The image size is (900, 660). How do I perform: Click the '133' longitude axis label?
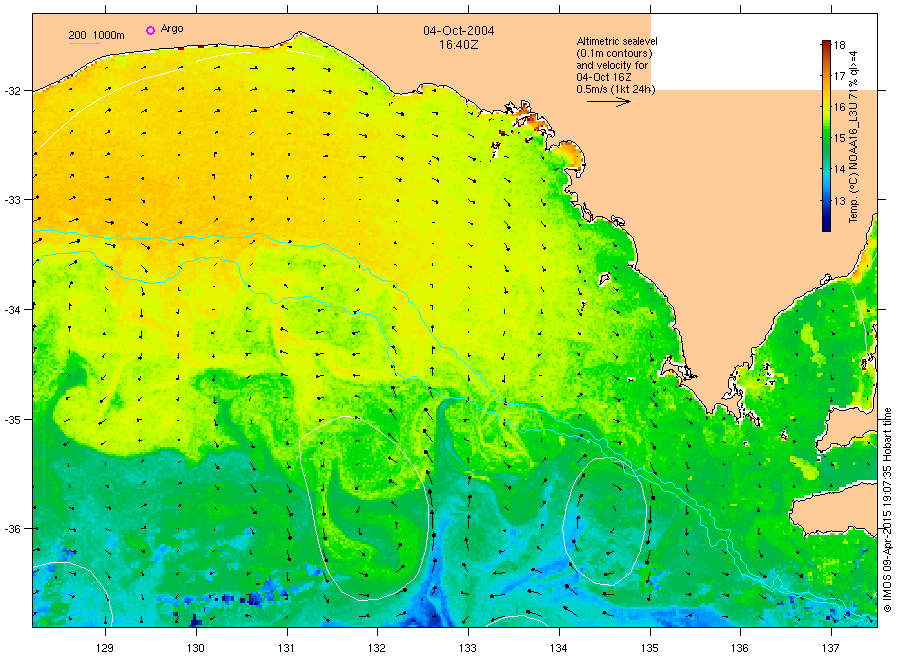coord(468,649)
